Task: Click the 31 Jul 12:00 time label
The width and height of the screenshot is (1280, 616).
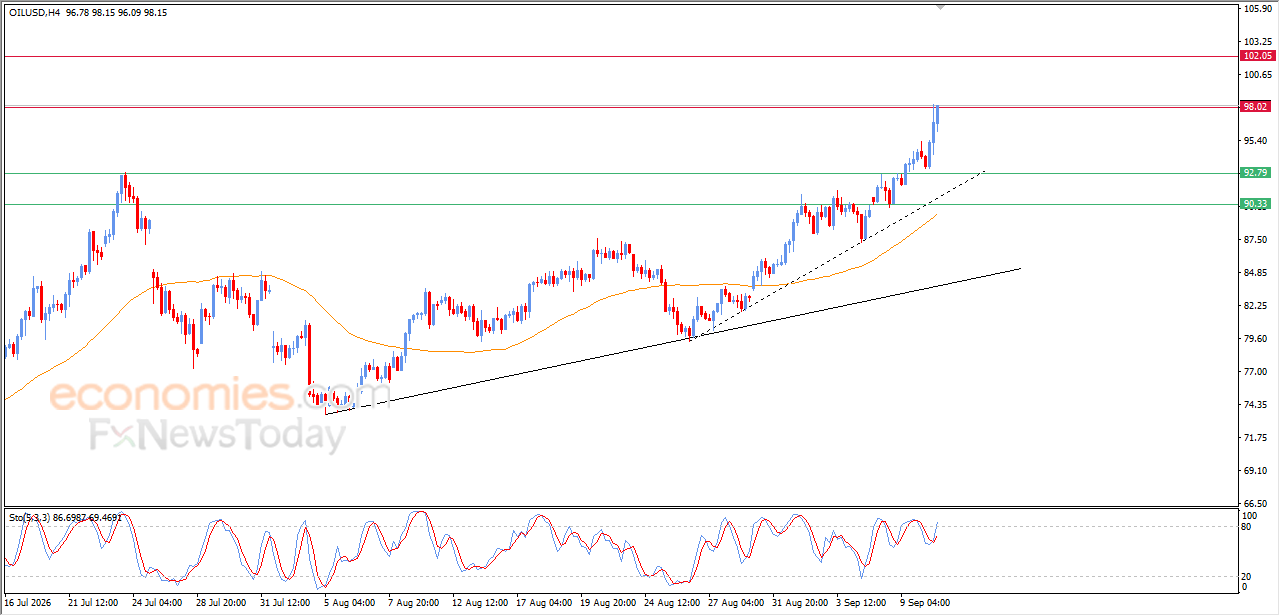Action: click(x=286, y=603)
